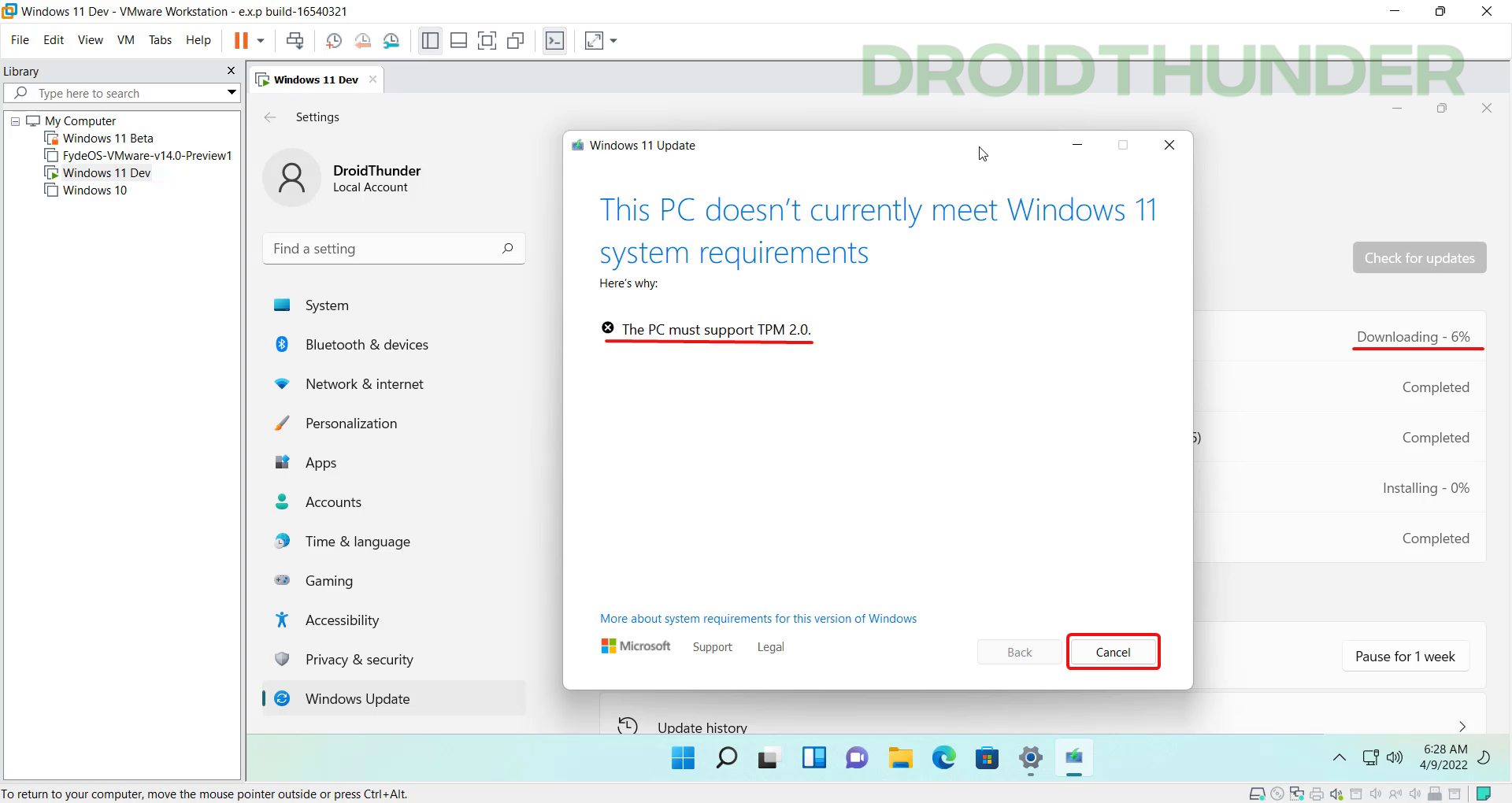This screenshot has height=803, width=1512.
Task: Open Time & language settings
Action: point(394,542)
